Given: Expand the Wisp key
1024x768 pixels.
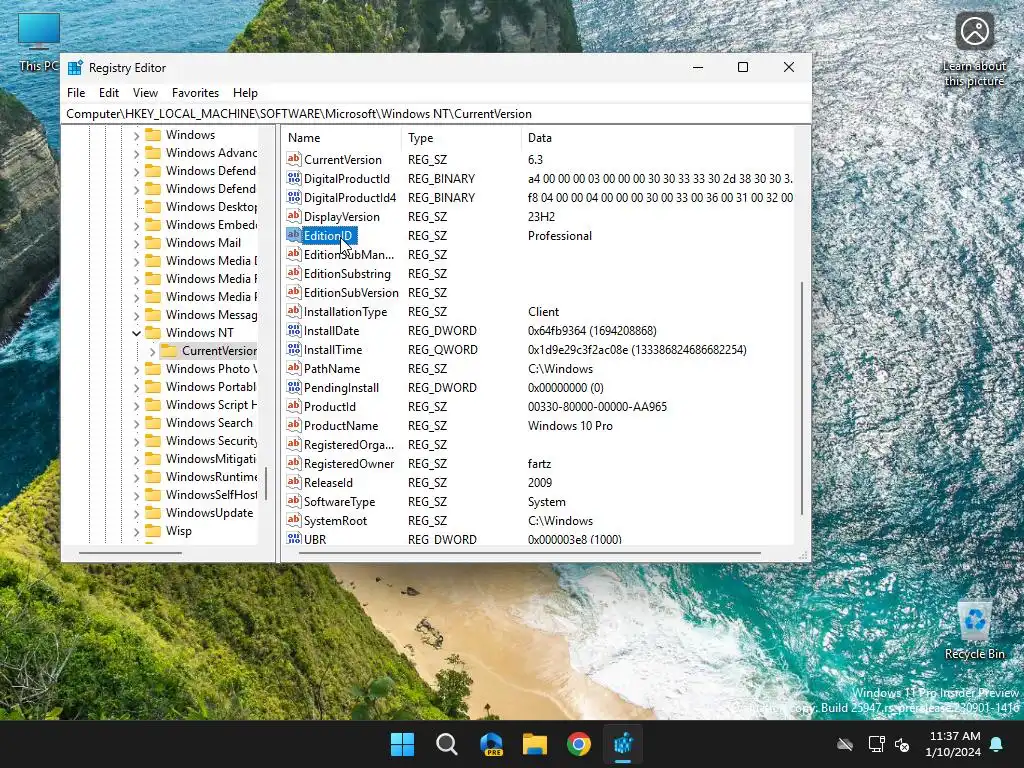Looking at the screenshot, I should click(136, 532).
